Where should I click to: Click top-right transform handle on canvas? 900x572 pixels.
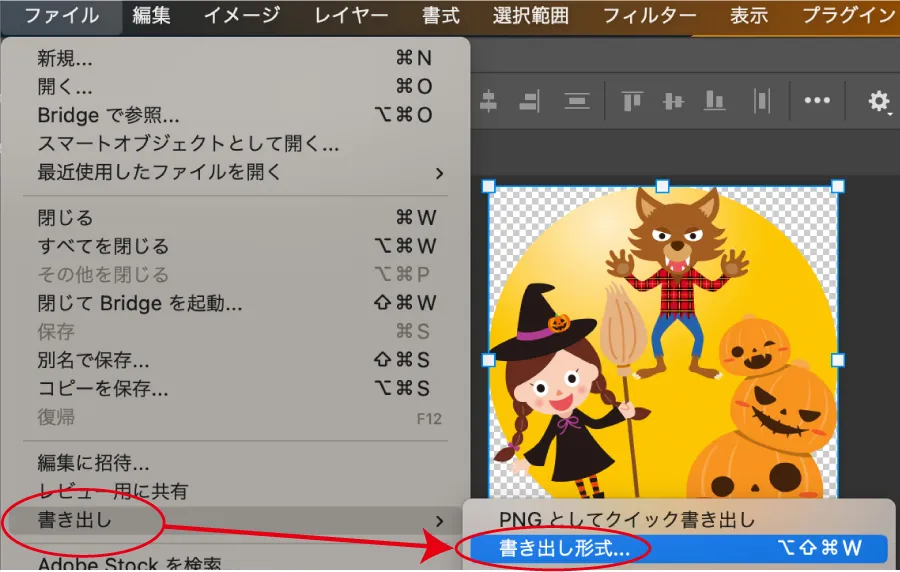pyautogui.click(x=837, y=186)
